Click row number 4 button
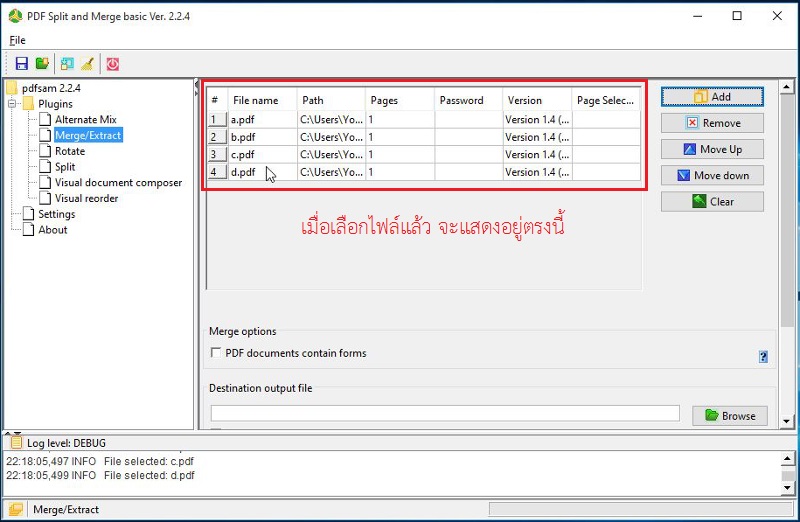Screen dimensions: 800x522 click(217, 172)
